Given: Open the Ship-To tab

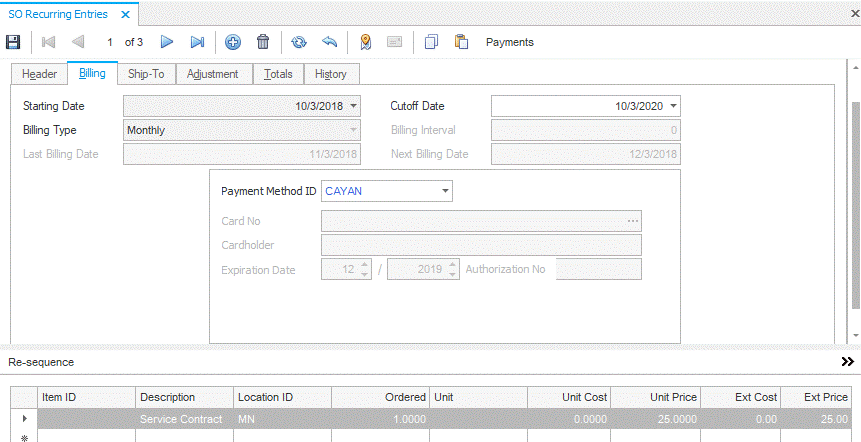Looking at the screenshot, I should [x=146, y=74].
